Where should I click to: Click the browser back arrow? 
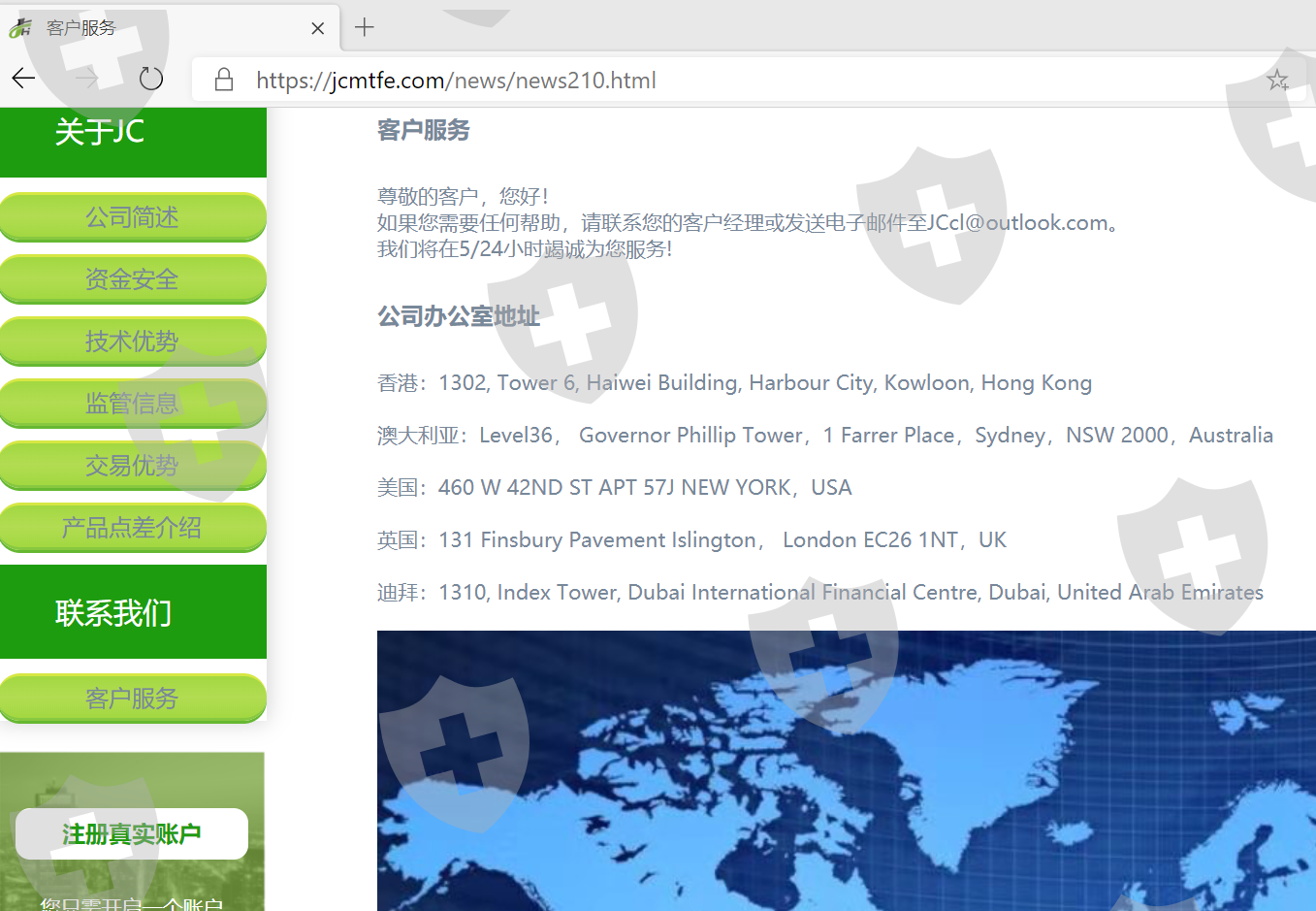click(24, 80)
